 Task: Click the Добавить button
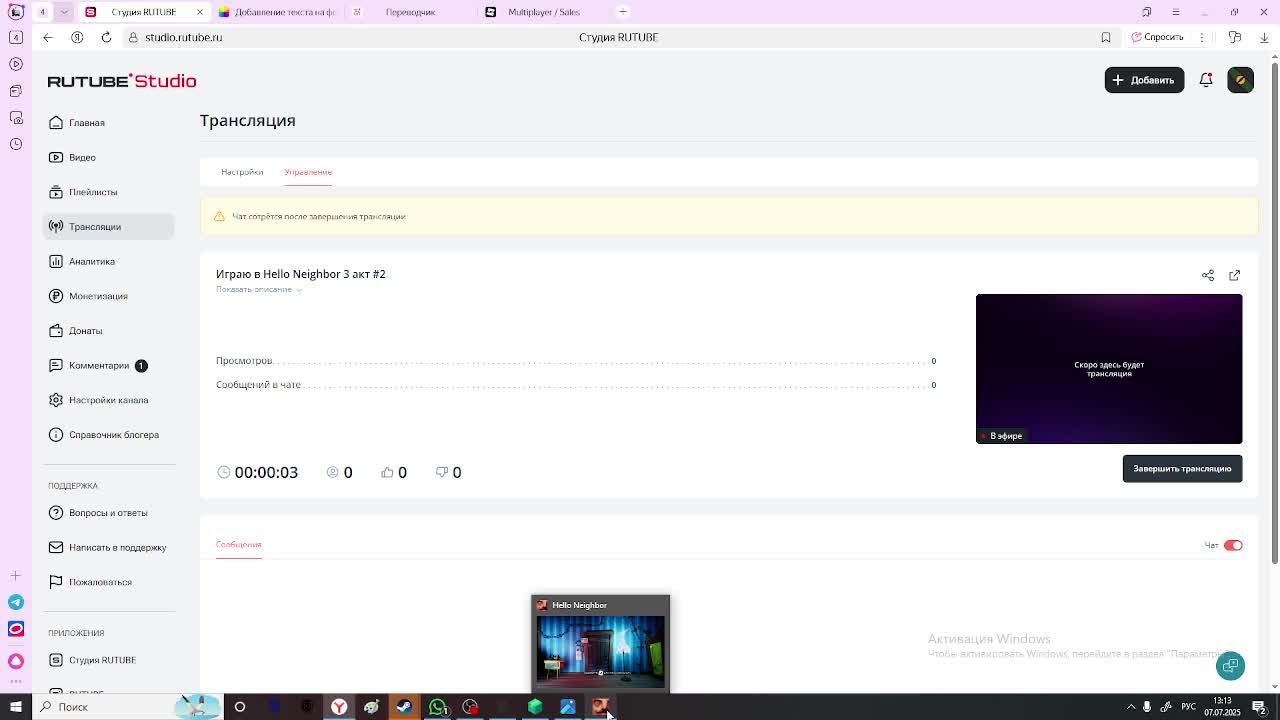click(x=1144, y=80)
